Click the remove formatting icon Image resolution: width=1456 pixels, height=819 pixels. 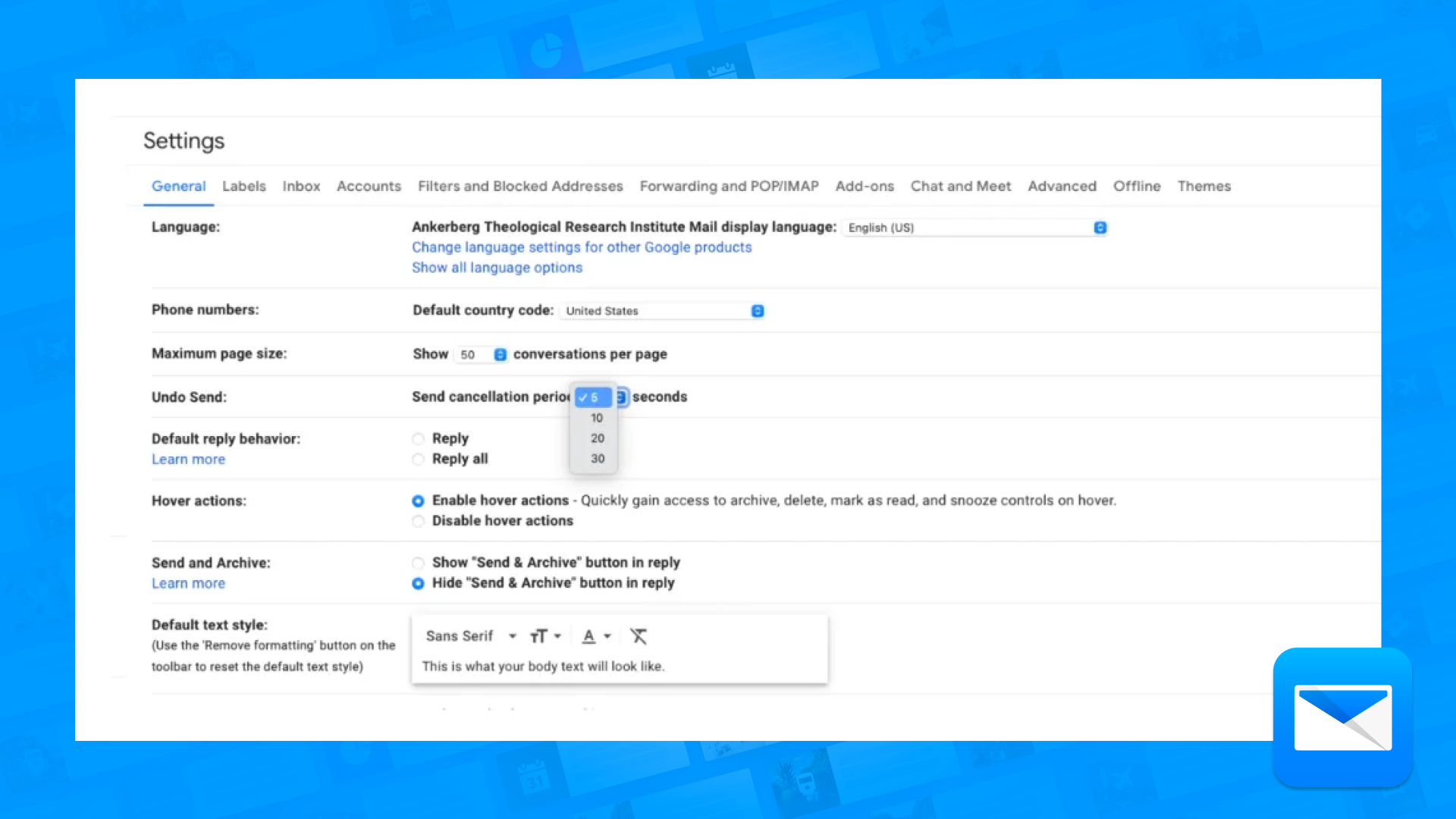(x=639, y=636)
